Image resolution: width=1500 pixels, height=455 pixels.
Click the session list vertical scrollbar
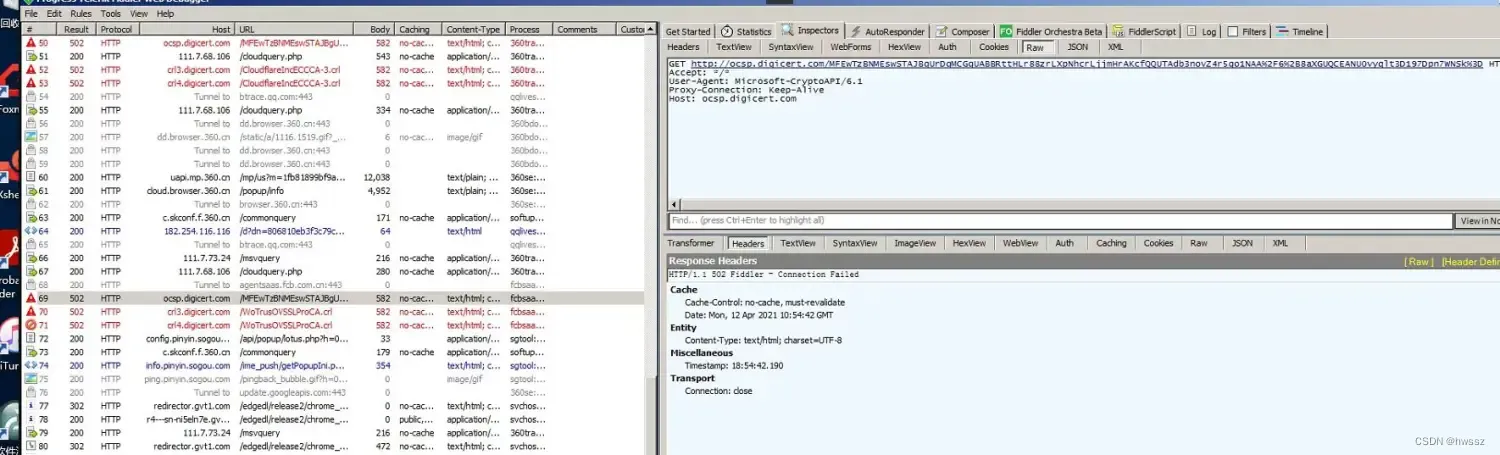pyautogui.click(x=649, y=240)
